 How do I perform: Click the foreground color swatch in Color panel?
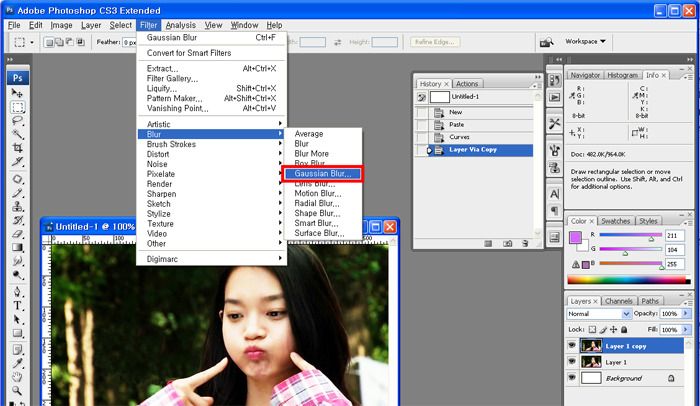575,237
